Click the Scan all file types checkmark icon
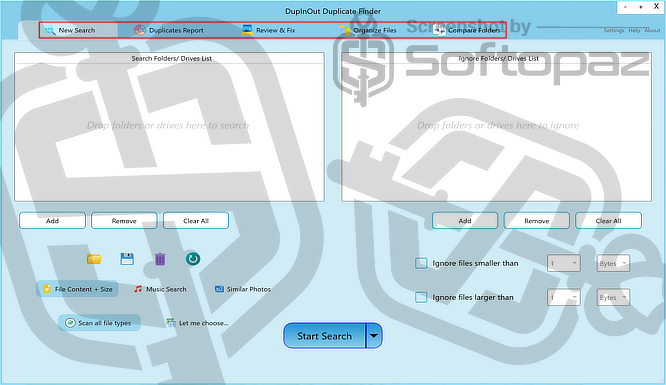The height and width of the screenshot is (385, 666). (x=70, y=323)
